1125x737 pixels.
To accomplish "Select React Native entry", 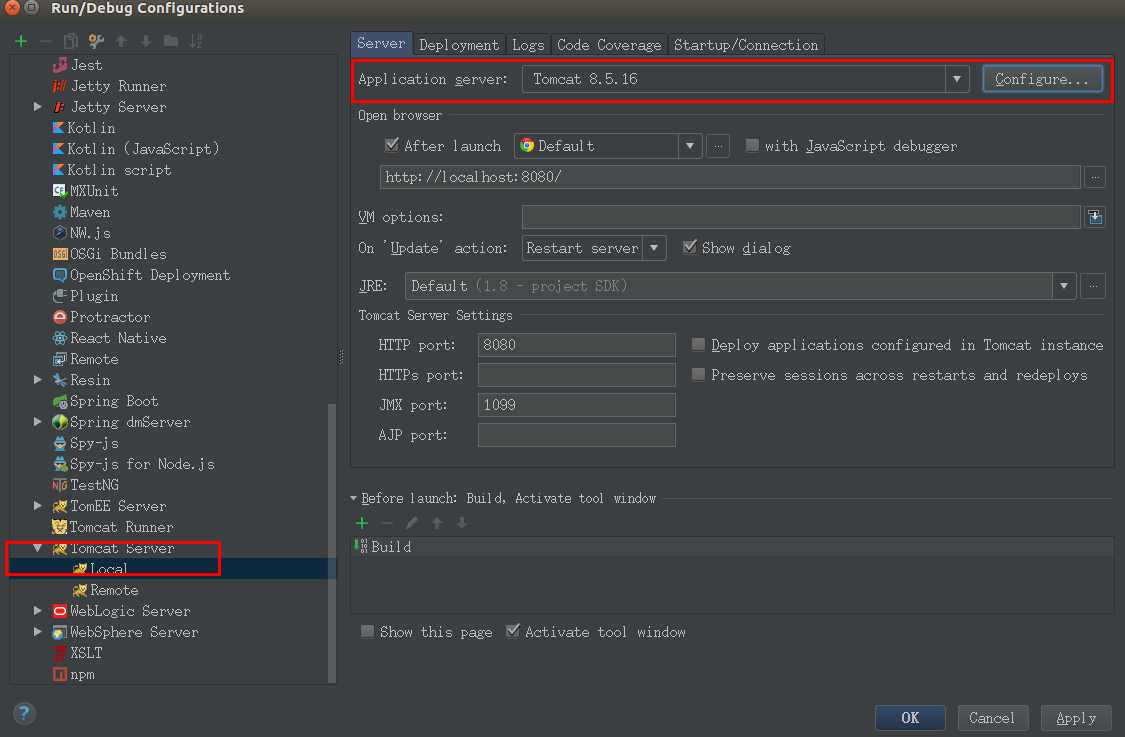I will [109, 338].
